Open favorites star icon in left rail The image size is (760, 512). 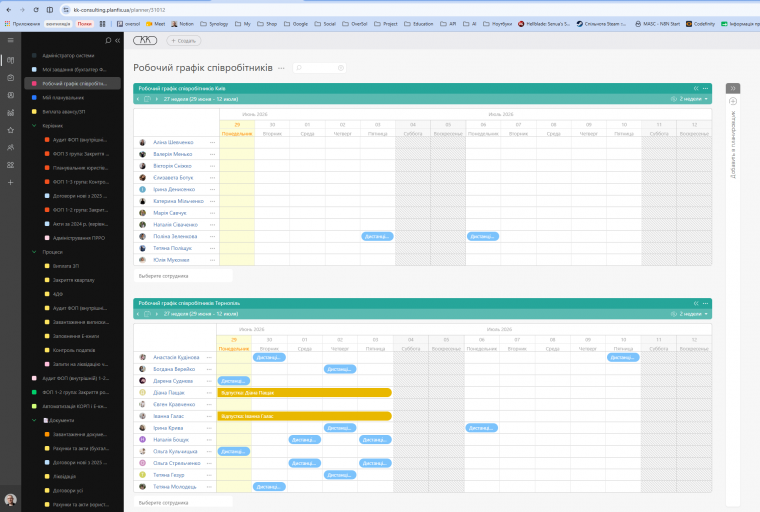tap(10, 130)
